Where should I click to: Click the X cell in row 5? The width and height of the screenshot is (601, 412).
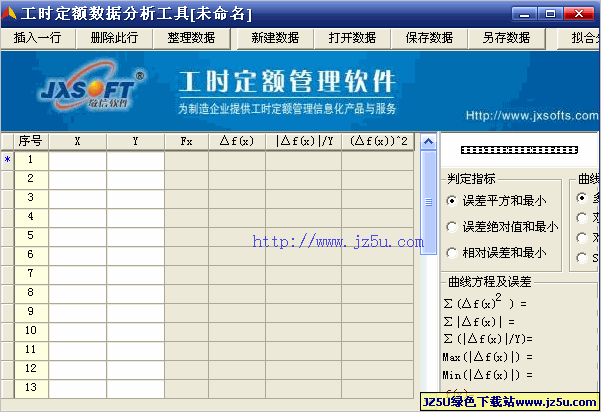tap(77, 236)
